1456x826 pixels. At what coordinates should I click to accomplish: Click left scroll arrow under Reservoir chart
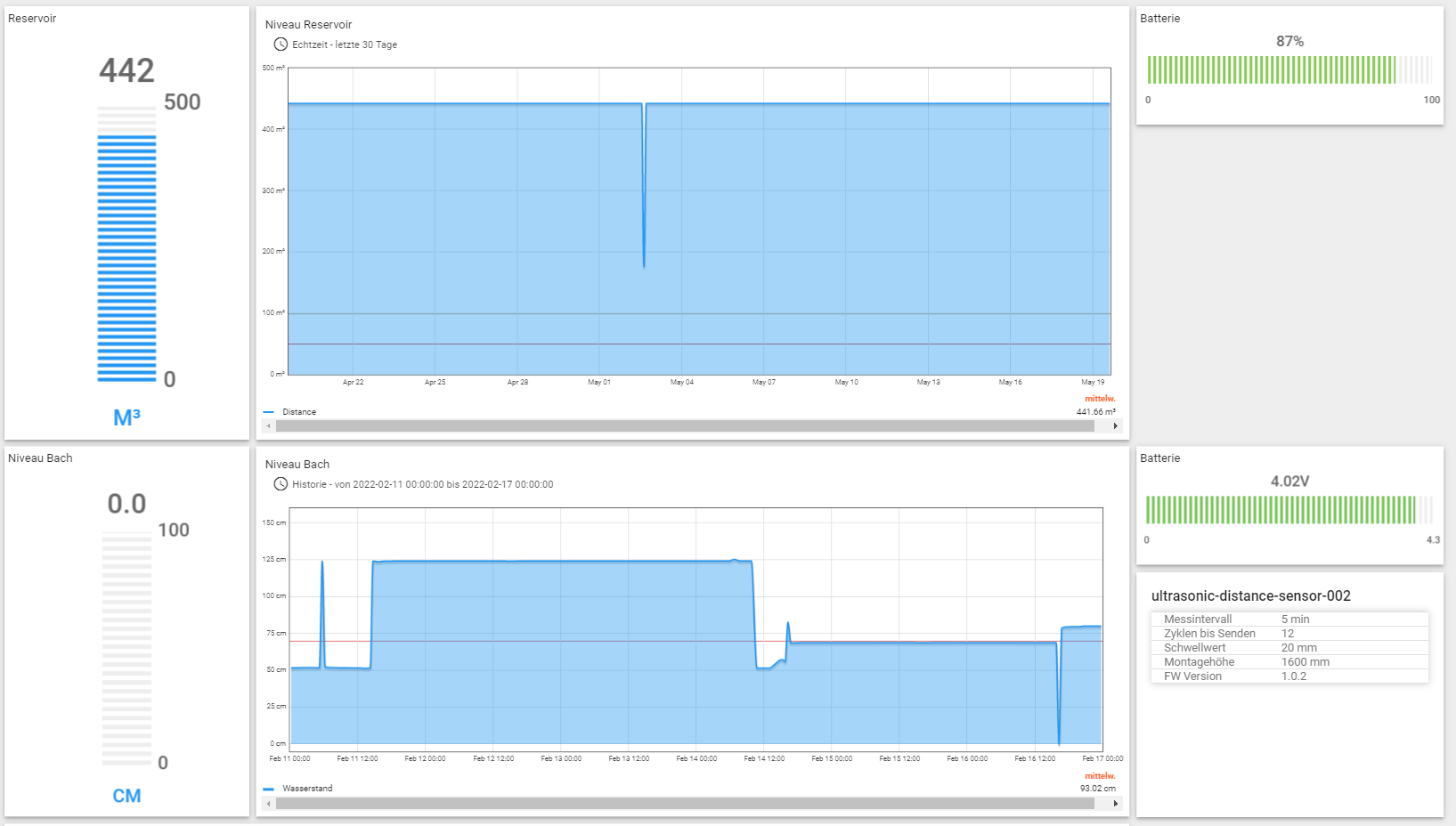point(268,426)
